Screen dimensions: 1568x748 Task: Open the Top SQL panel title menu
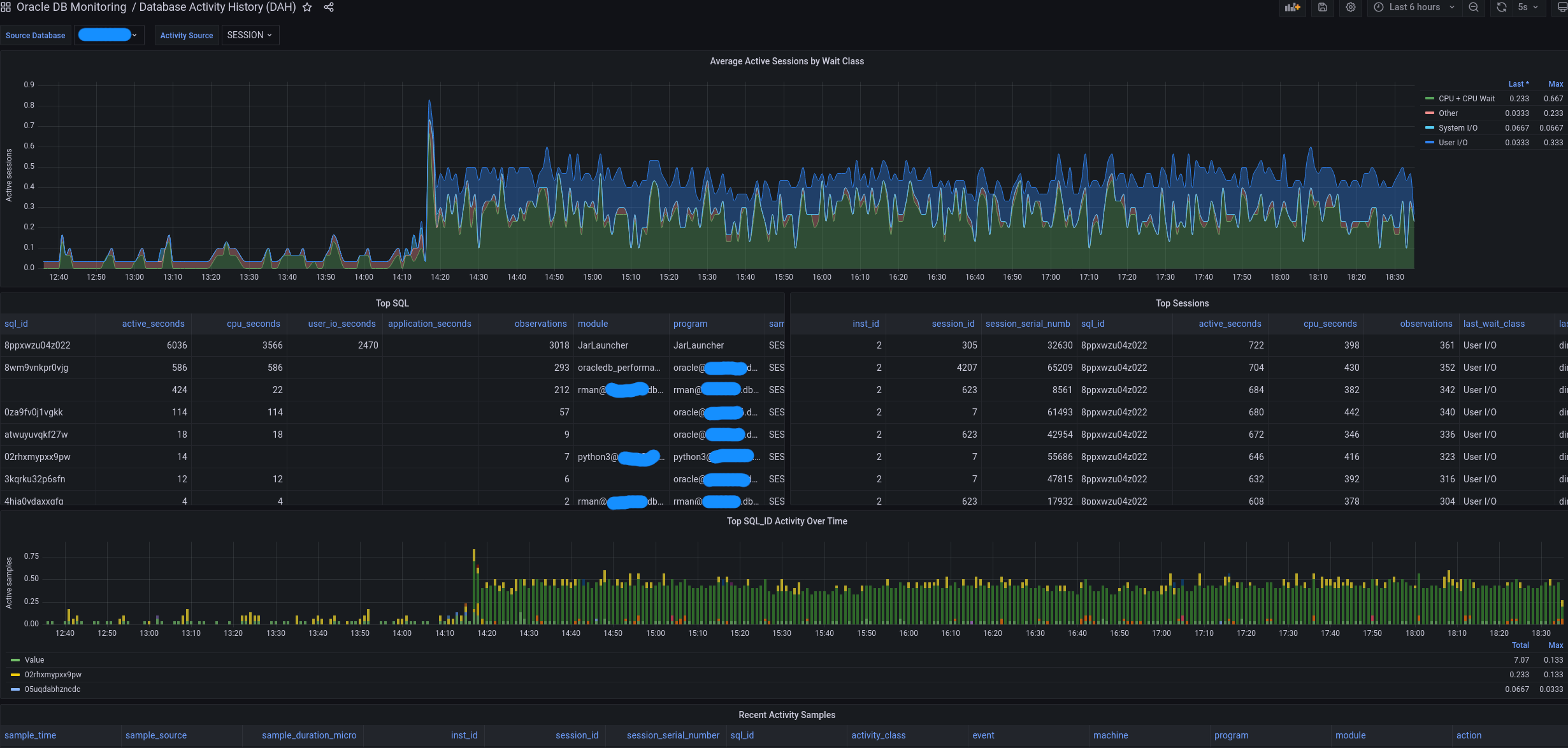pyautogui.click(x=392, y=303)
